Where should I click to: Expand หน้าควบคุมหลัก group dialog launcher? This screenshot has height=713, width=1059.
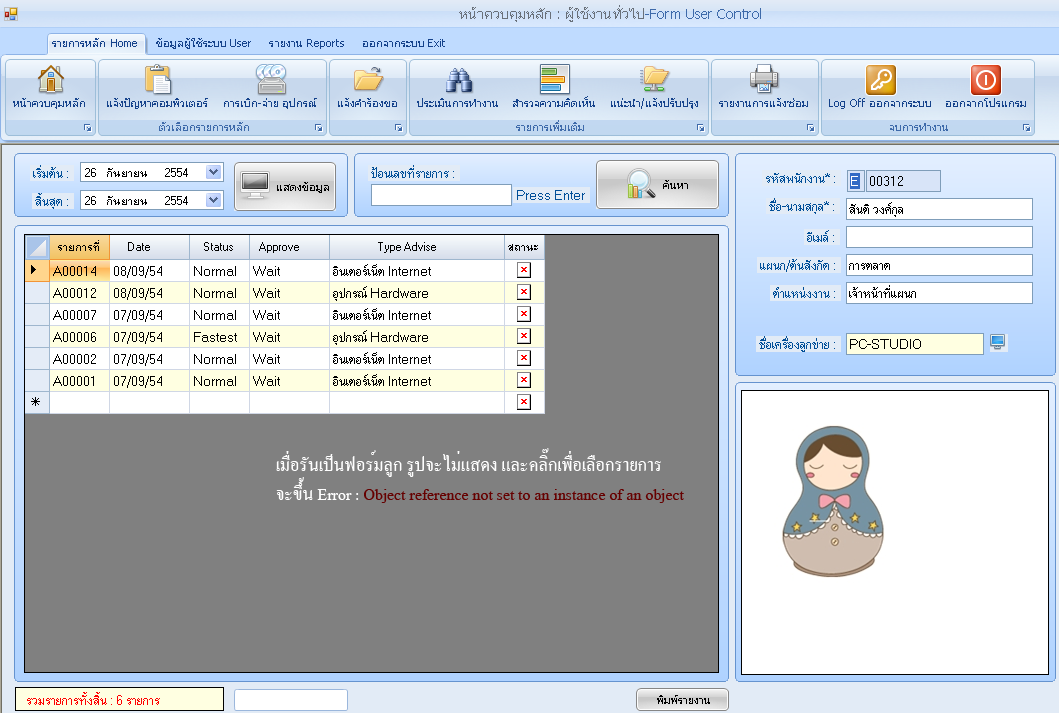point(87,128)
